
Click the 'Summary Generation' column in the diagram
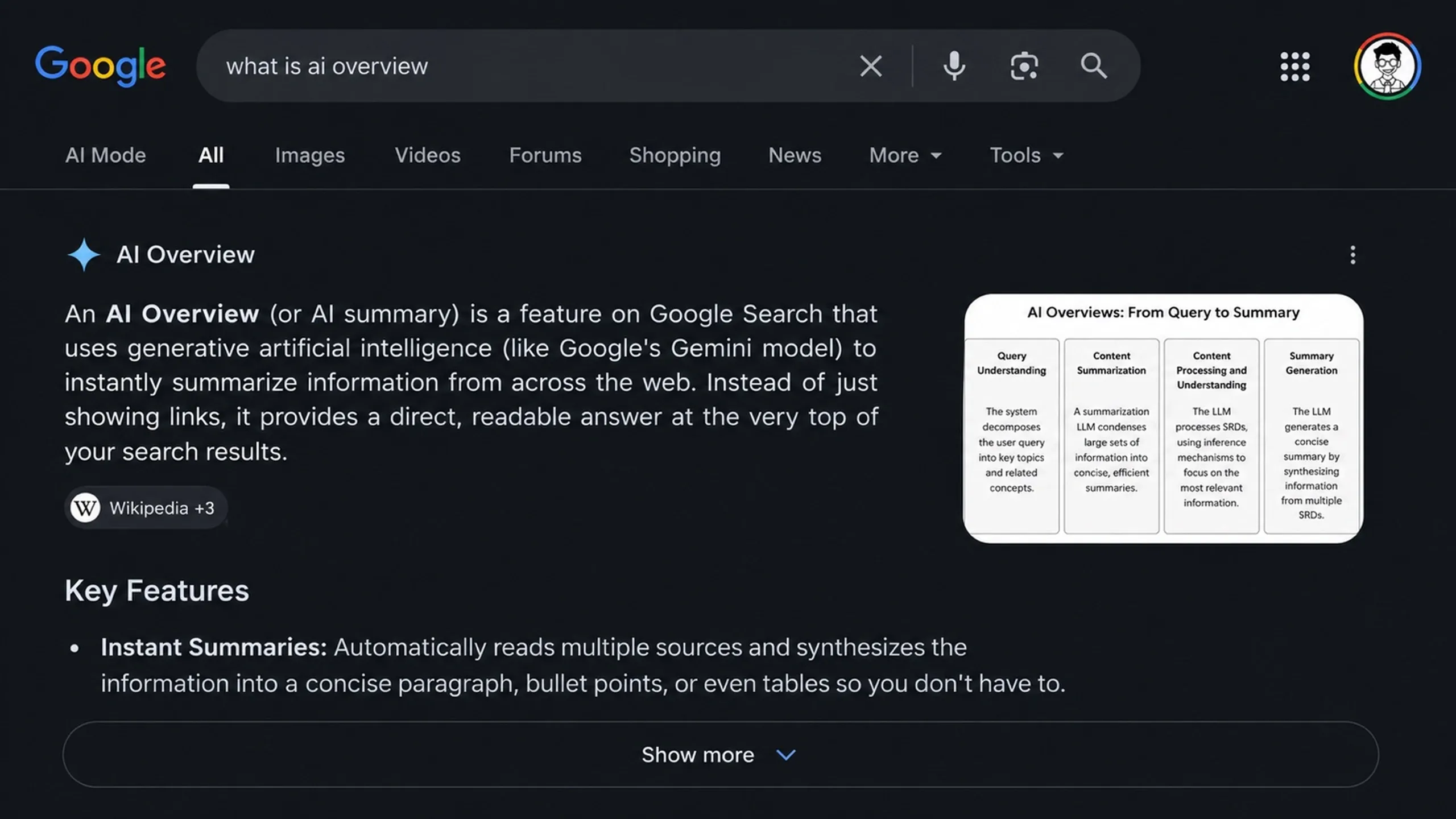click(1311, 436)
